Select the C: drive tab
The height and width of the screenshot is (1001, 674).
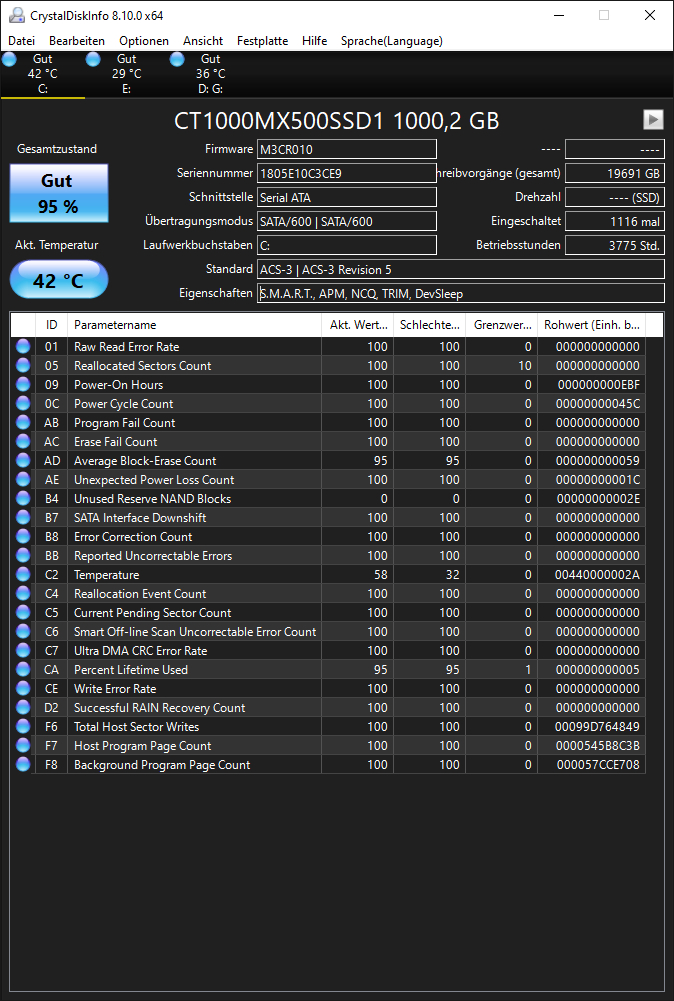pyautogui.click(x=42, y=74)
